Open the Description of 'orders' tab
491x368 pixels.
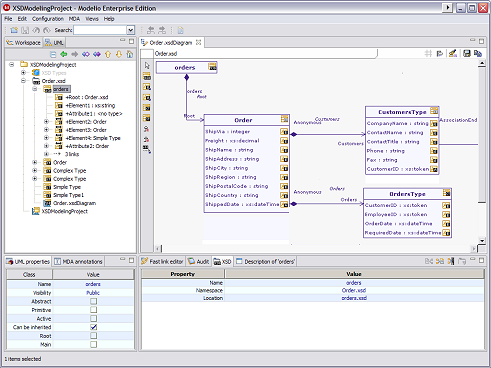coord(266,262)
